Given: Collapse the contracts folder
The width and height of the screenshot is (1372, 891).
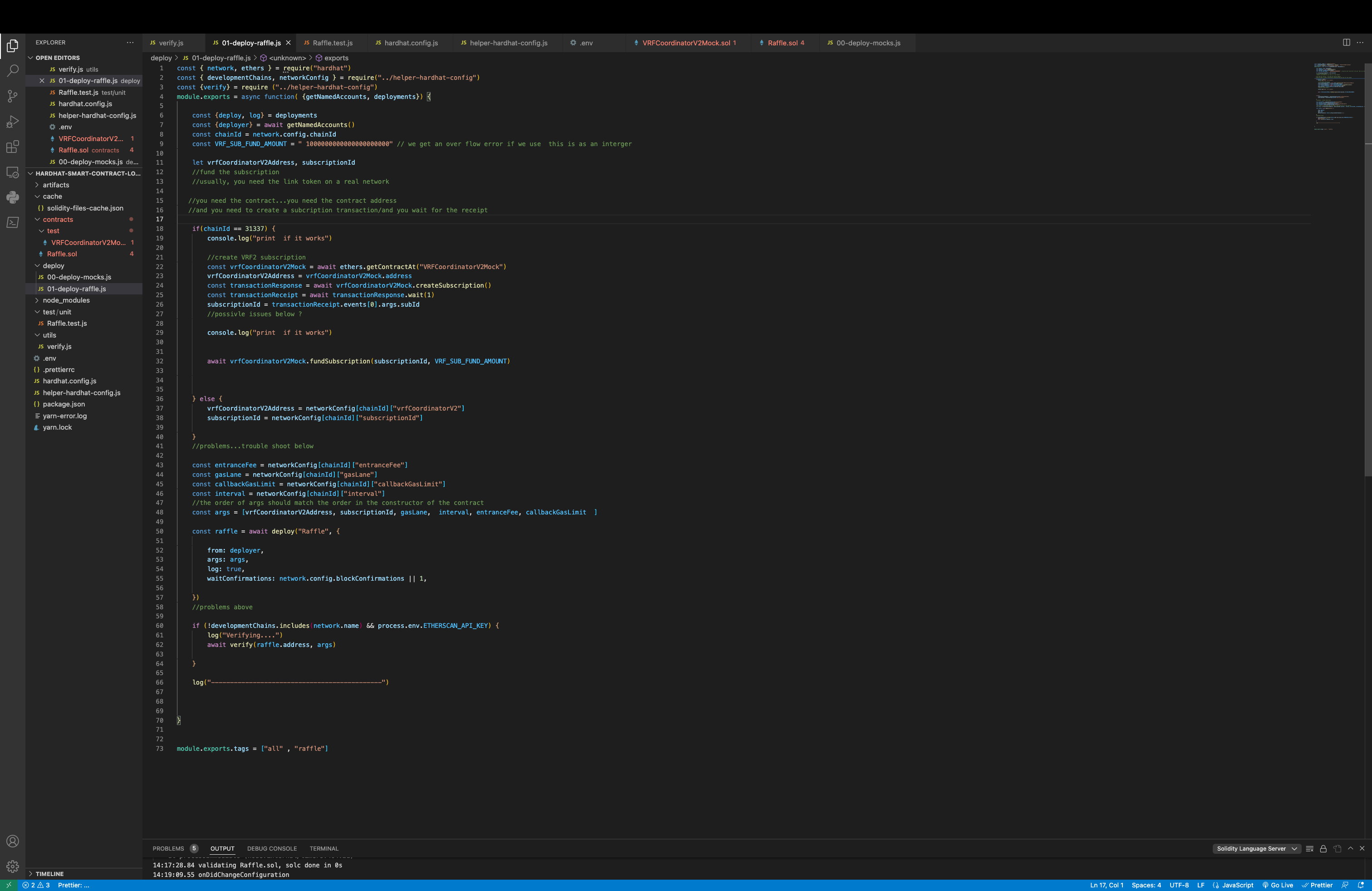Looking at the screenshot, I should (83, 220).
